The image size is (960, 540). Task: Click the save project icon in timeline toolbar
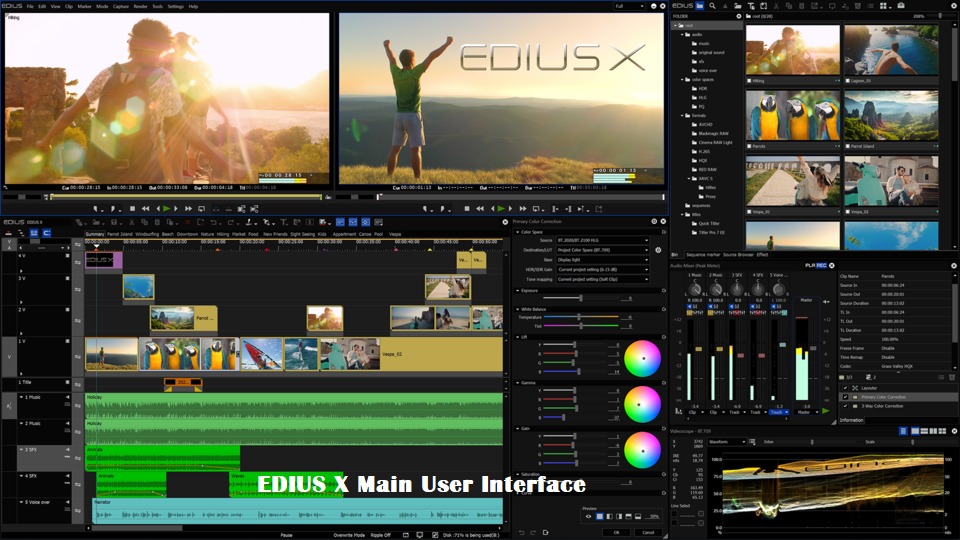pyautogui.click(x=113, y=222)
